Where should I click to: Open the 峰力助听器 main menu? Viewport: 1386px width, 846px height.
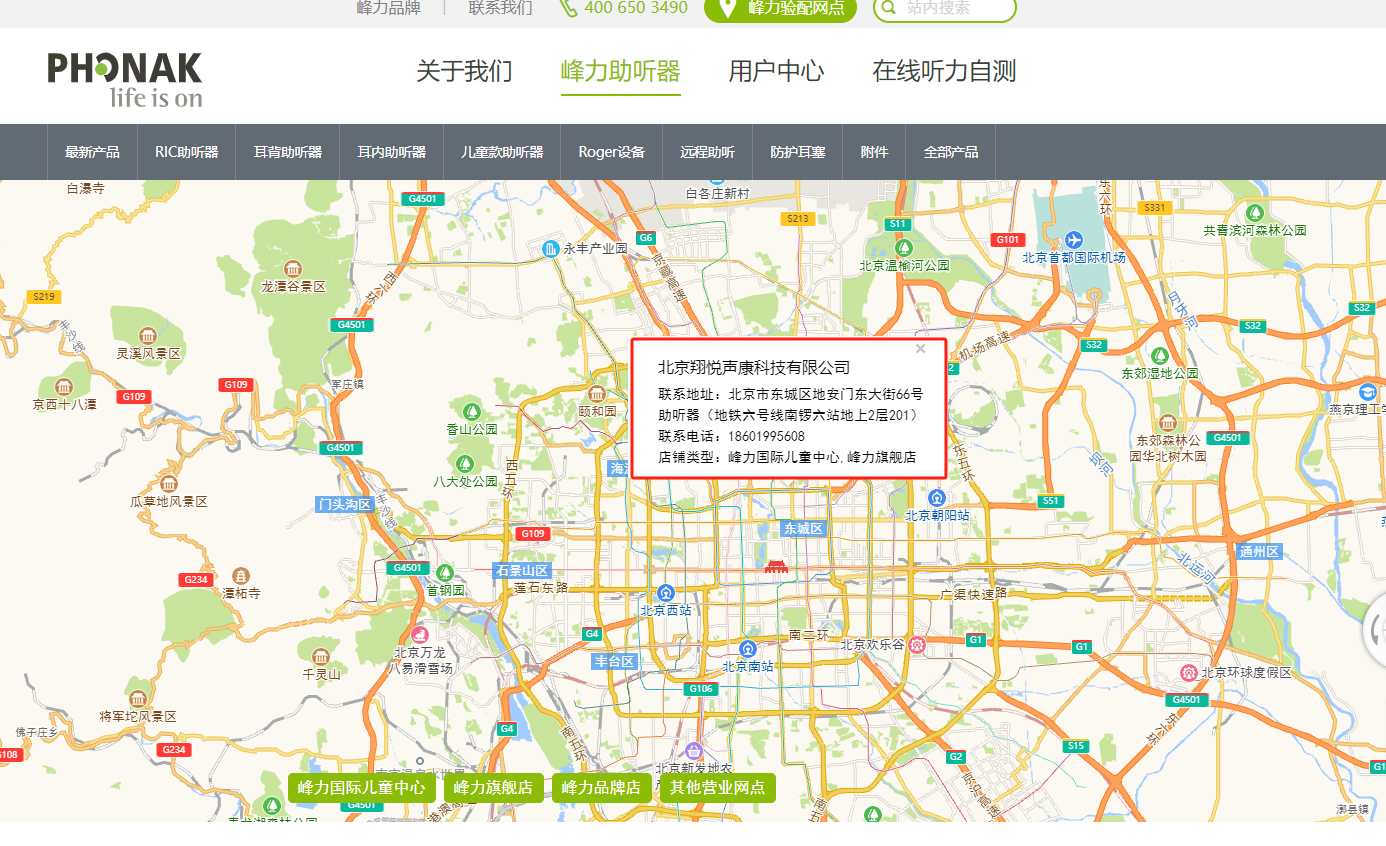(621, 71)
